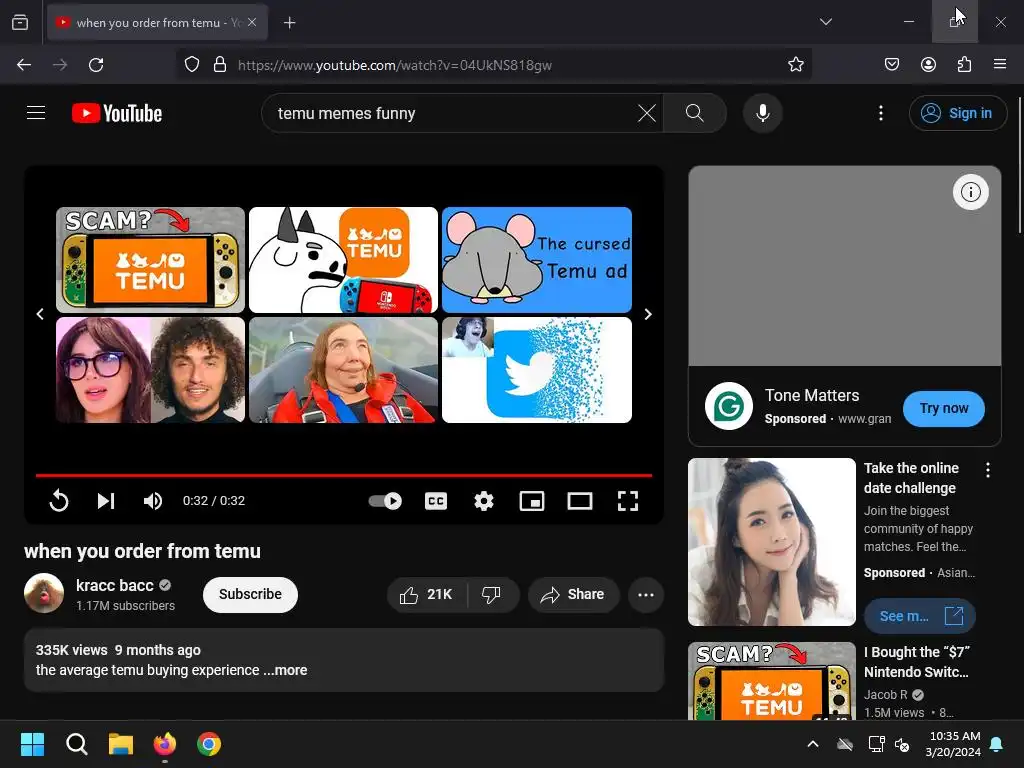Go to the YouTube home logo
The width and height of the screenshot is (1024, 768).
[x=117, y=113]
